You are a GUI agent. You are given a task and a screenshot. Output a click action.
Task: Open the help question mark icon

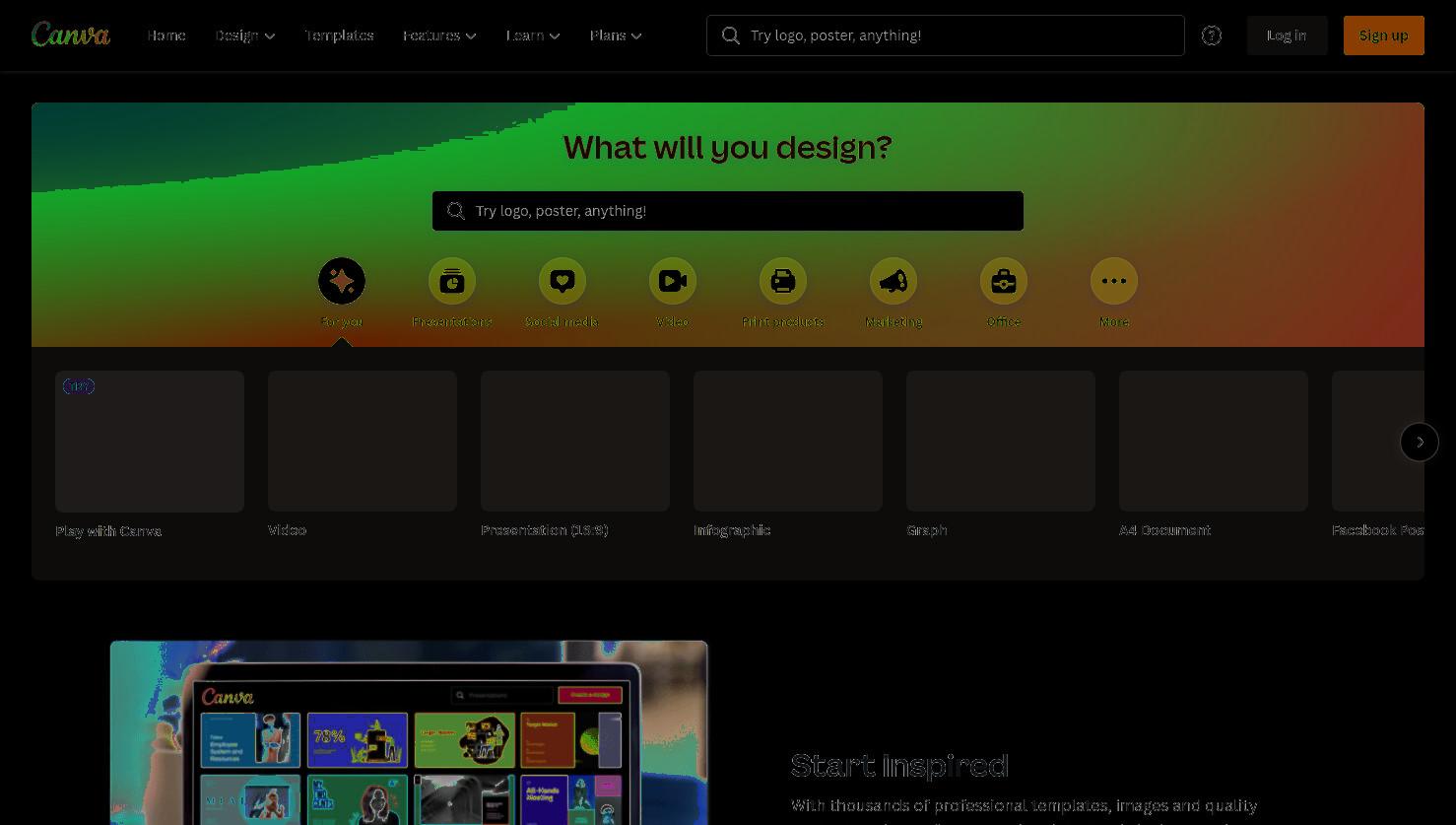[1212, 35]
